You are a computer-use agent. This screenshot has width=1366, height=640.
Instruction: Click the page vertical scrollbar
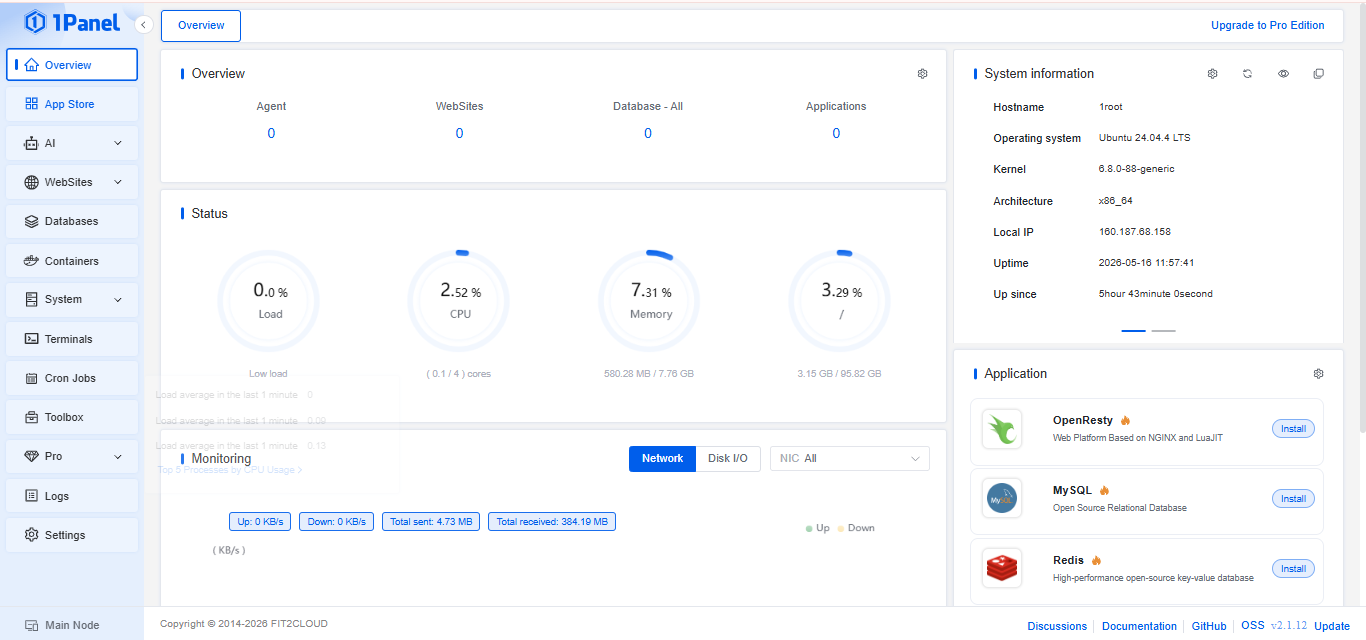(x=1361, y=216)
